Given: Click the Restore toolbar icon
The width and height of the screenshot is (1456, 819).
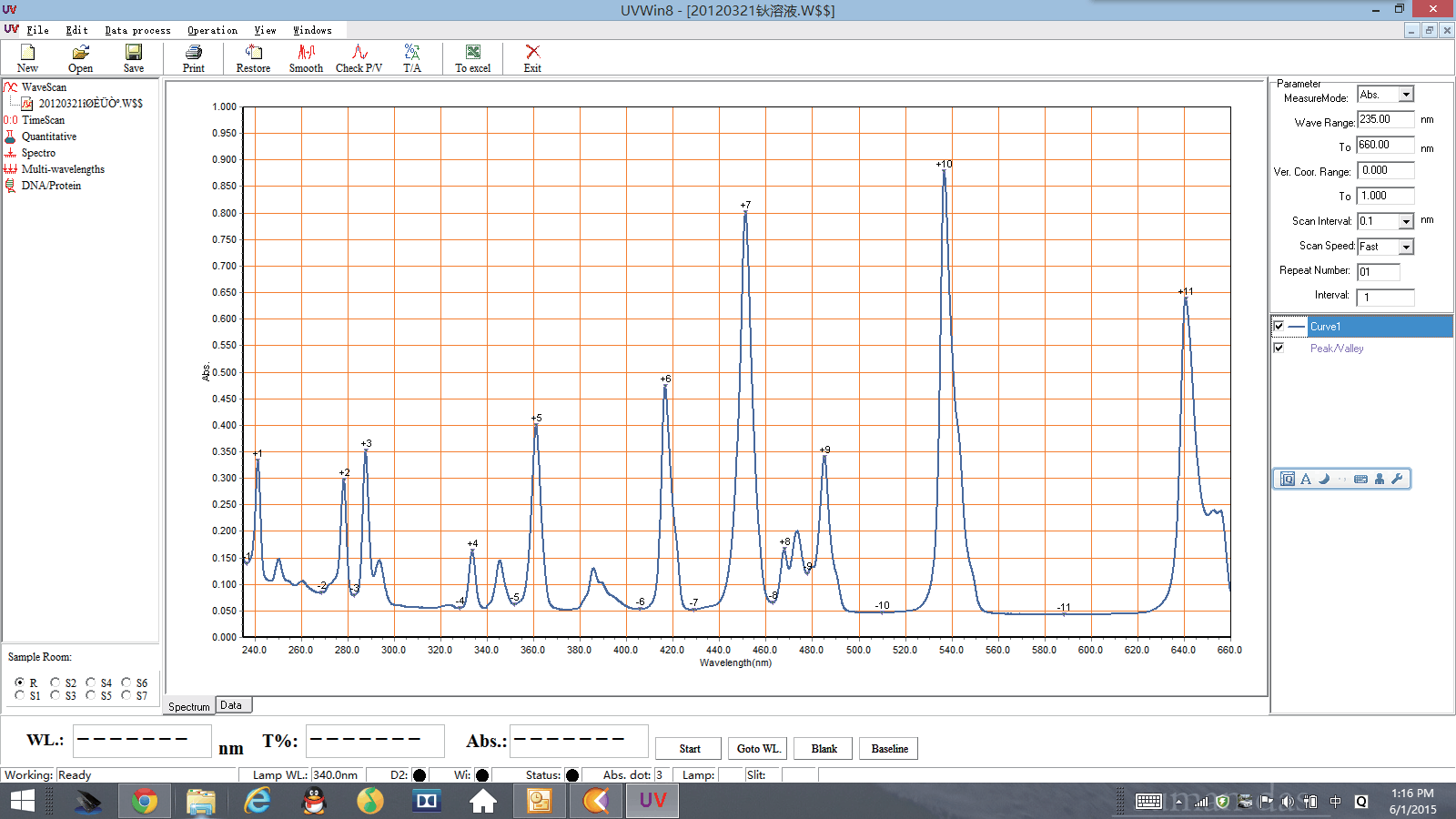Looking at the screenshot, I should [253, 58].
